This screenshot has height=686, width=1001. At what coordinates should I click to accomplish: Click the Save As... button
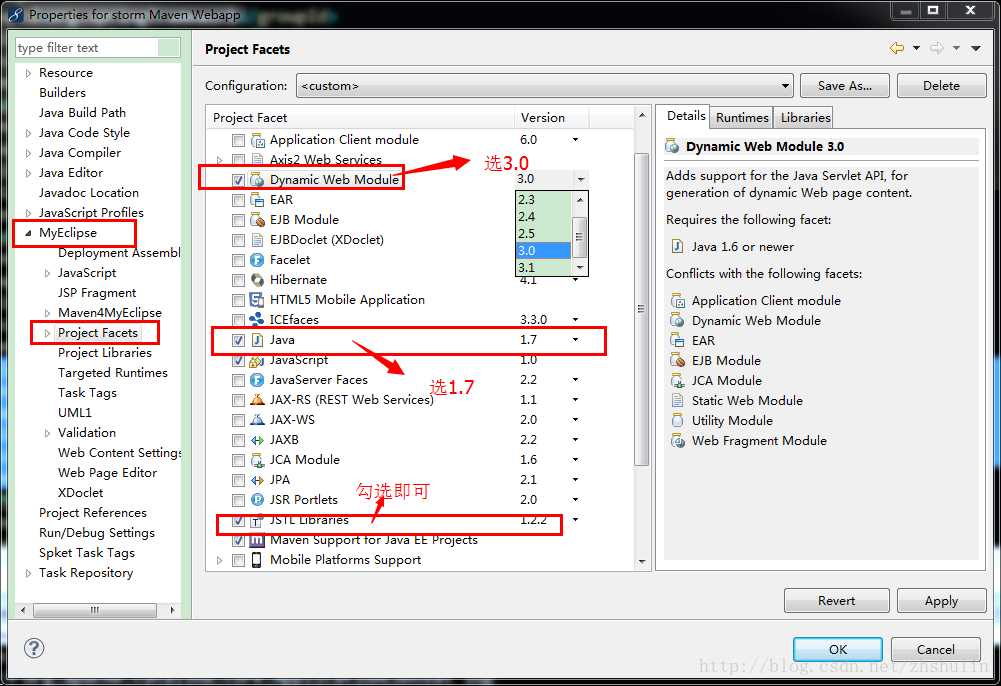pyautogui.click(x=845, y=86)
